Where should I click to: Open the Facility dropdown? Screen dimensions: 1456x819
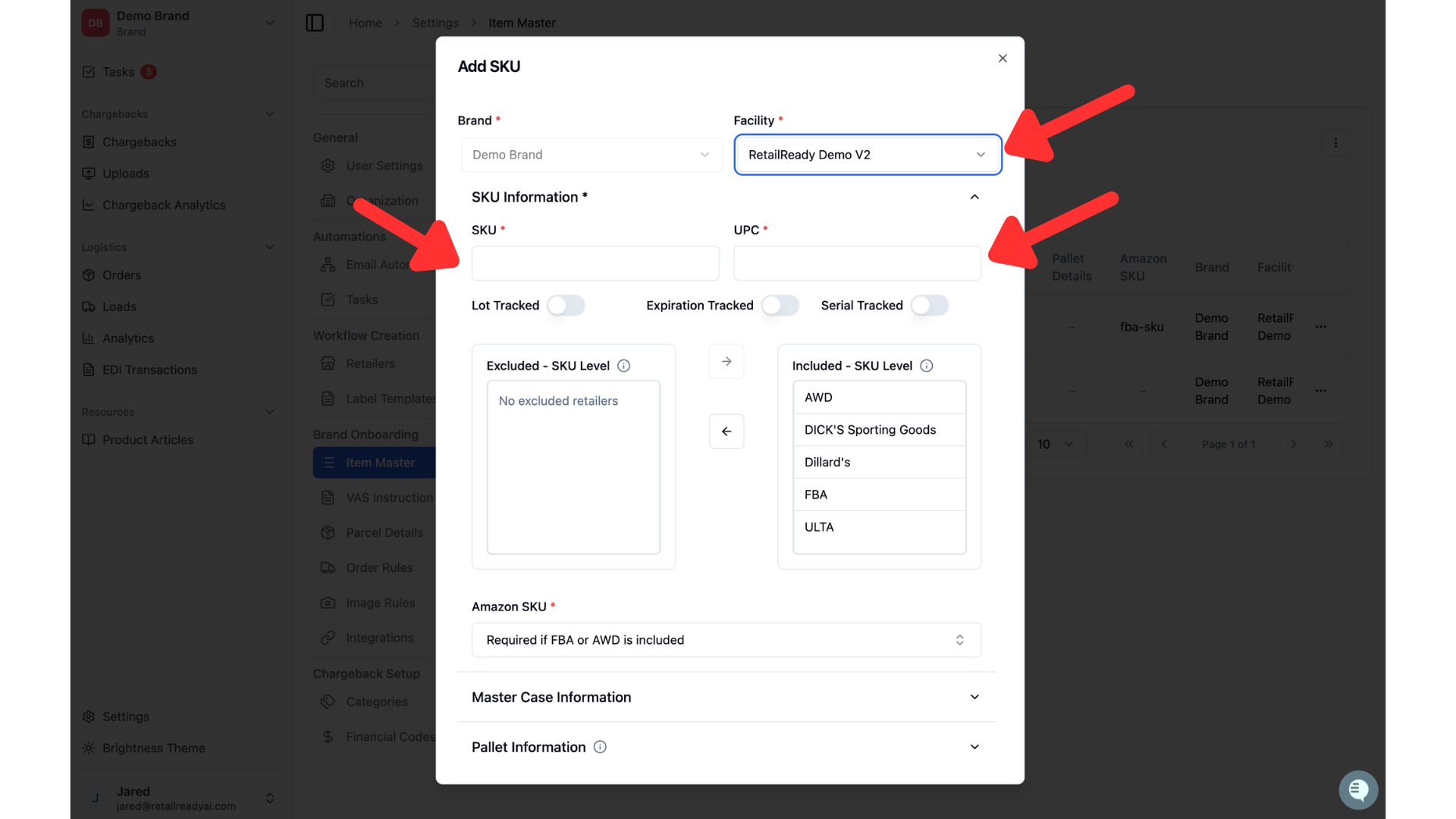click(x=868, y=155)
